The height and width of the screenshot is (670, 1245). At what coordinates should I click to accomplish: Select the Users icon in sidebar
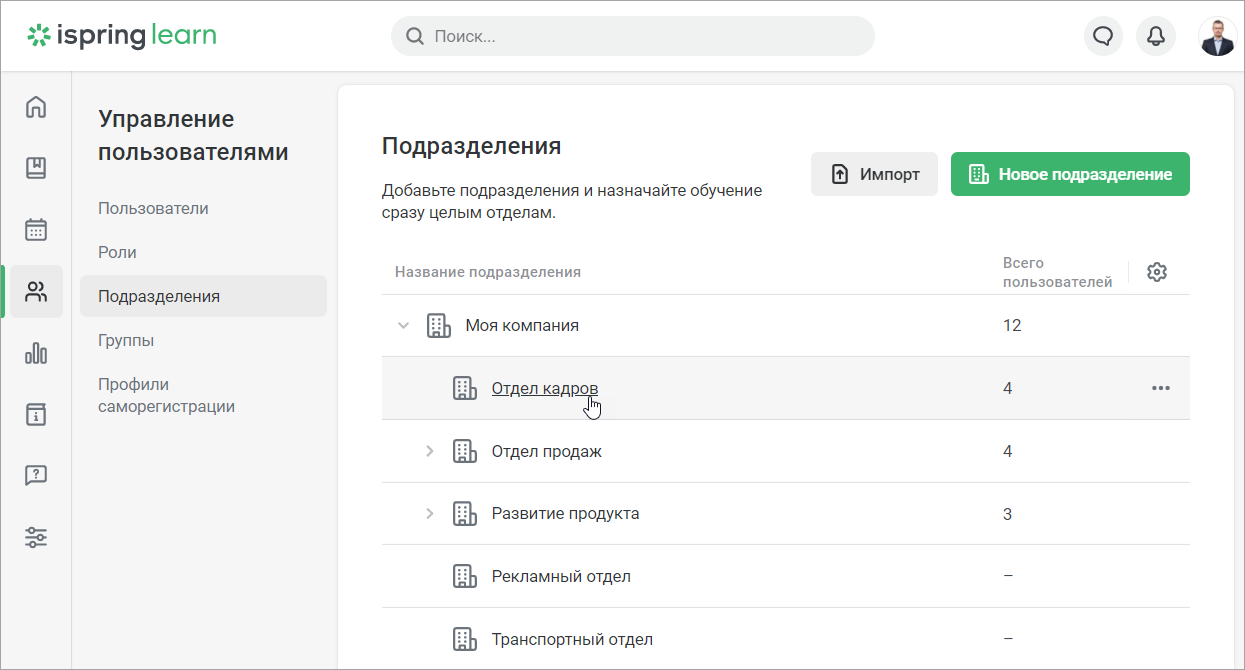coord(36,291)
